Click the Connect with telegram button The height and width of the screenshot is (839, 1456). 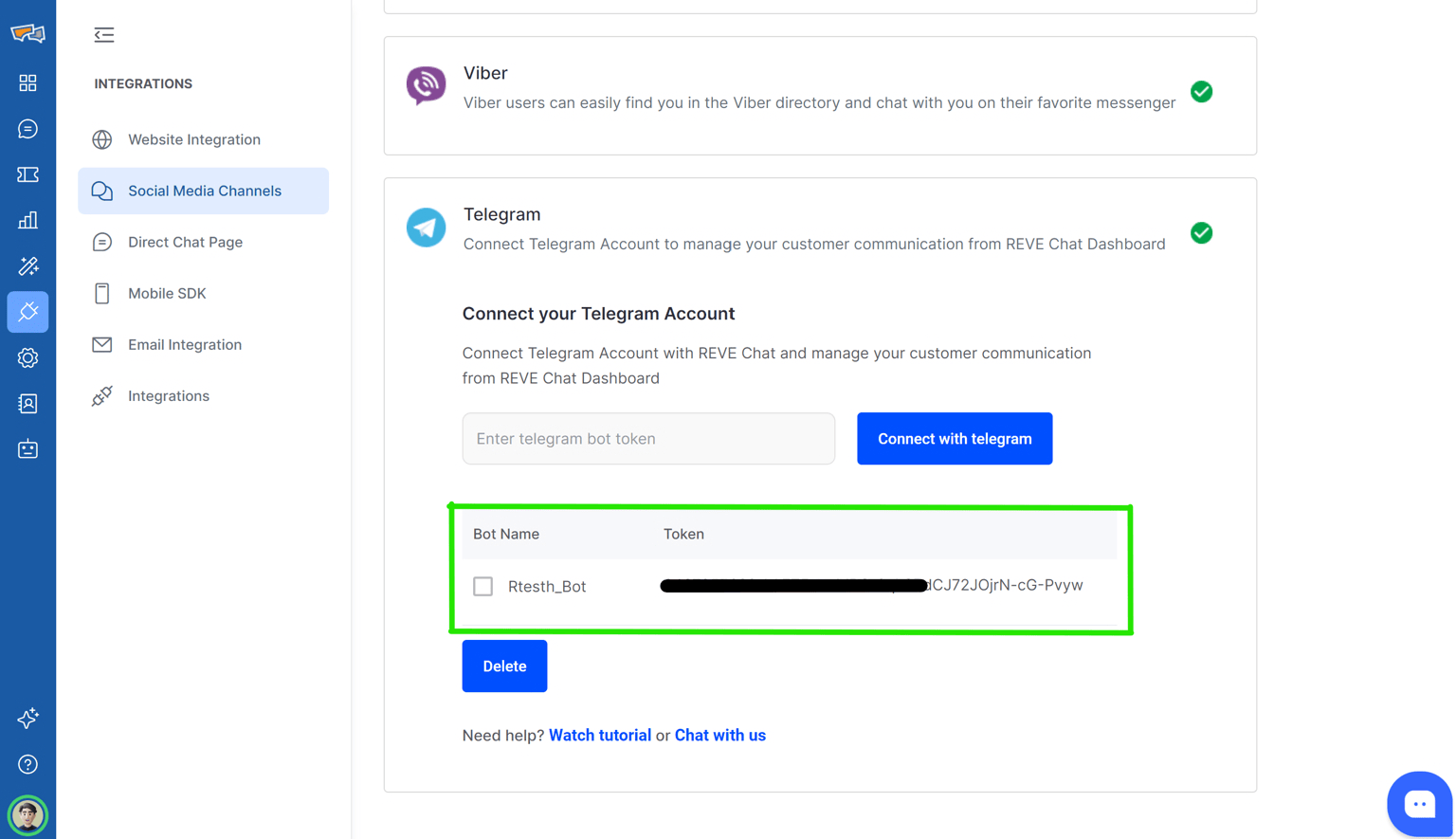click(954, 439)
